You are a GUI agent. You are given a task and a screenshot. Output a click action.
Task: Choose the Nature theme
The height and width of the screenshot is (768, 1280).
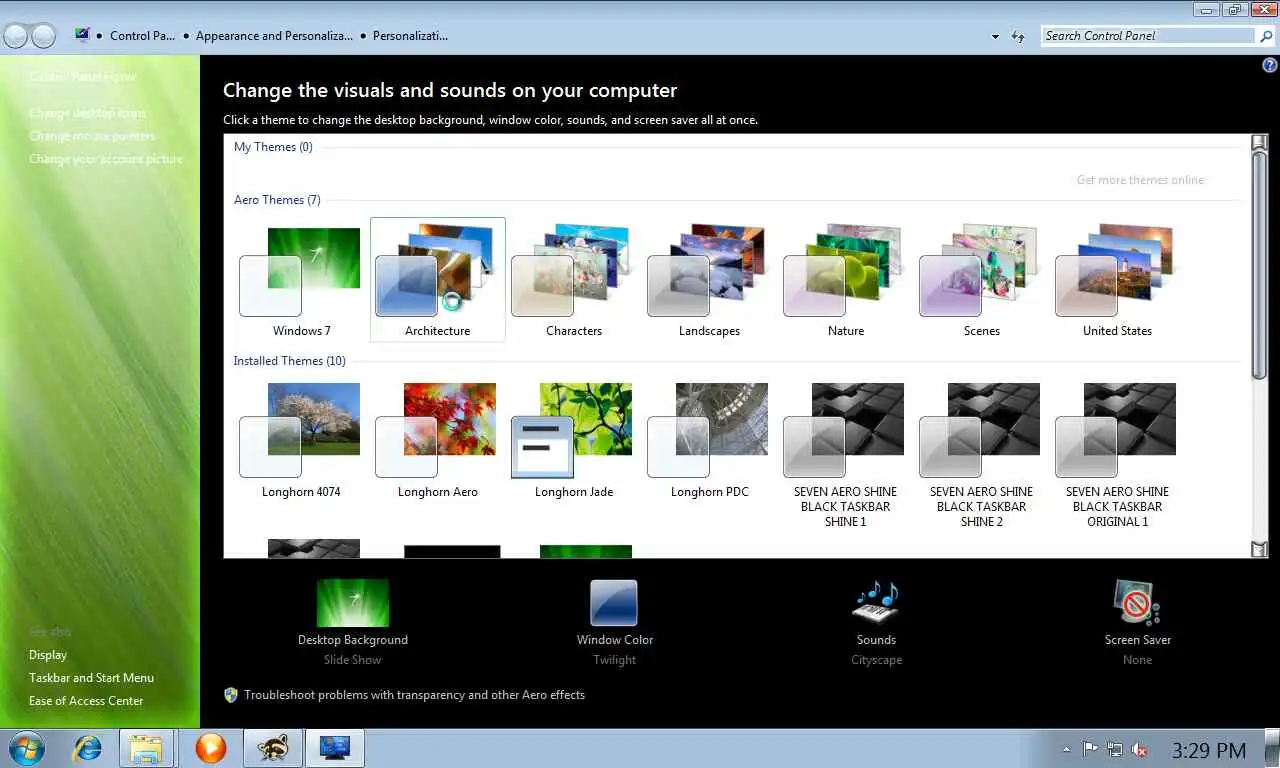click(x=846, y=281)
